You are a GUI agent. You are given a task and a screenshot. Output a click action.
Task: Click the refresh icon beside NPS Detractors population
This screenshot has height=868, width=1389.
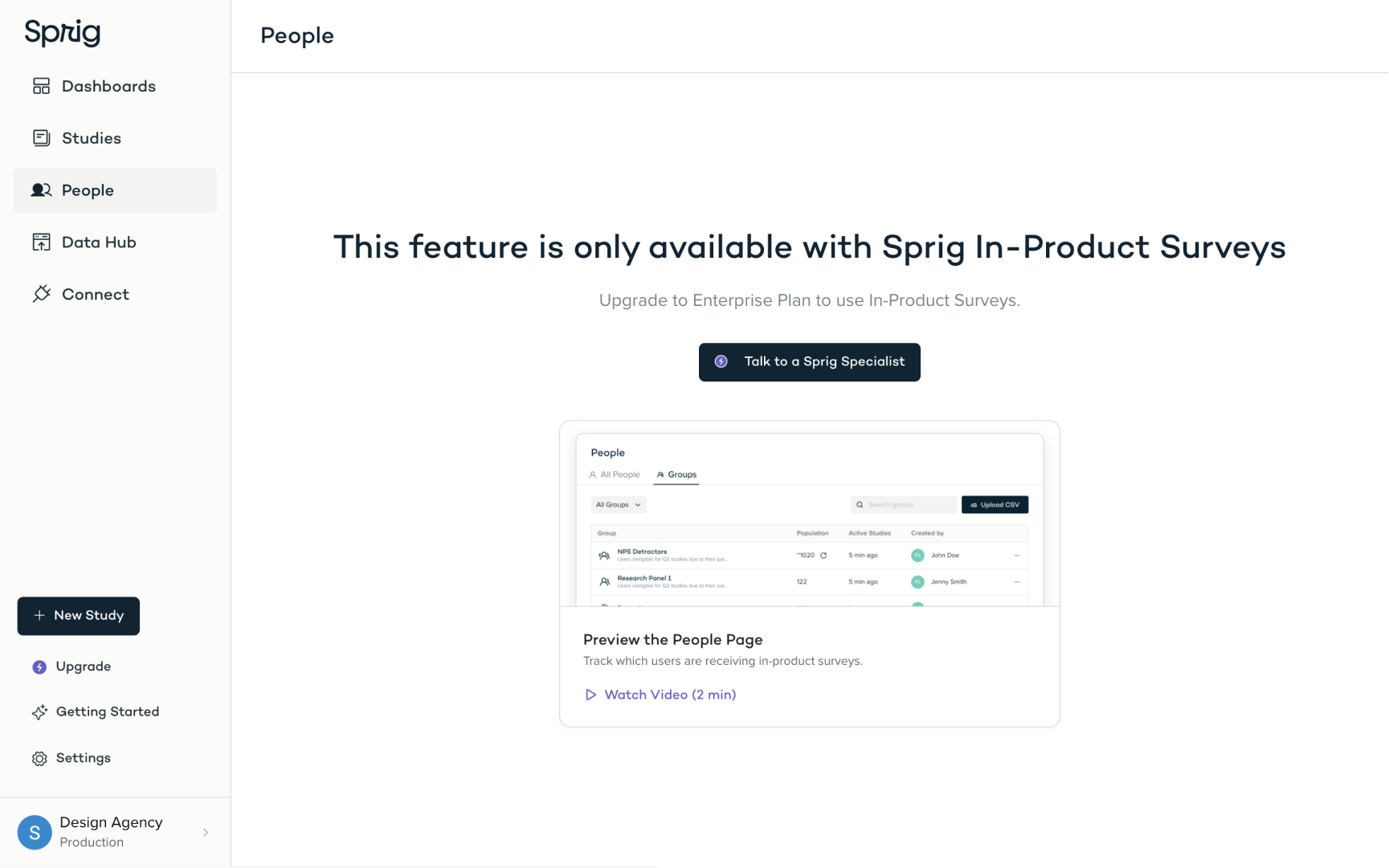point(824,554)
